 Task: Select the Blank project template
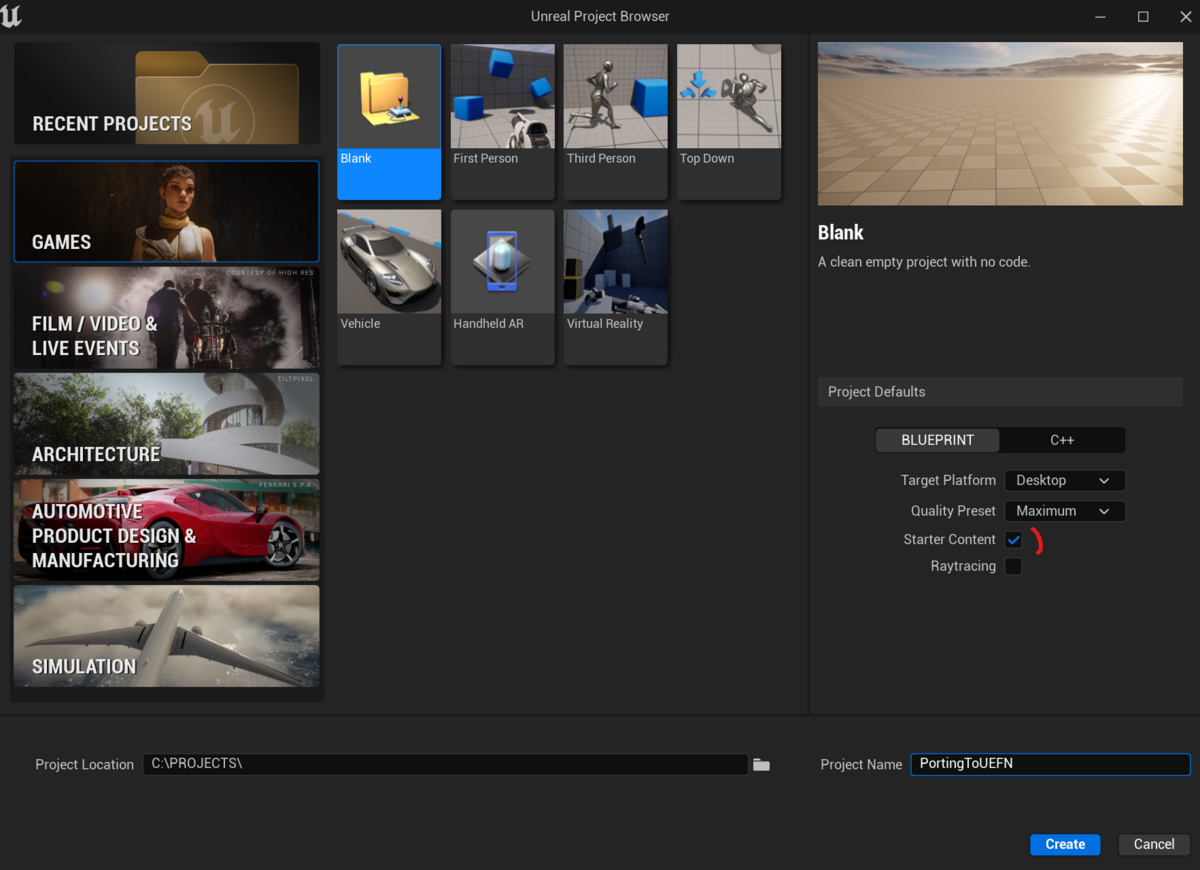click(x=389, y=122)
